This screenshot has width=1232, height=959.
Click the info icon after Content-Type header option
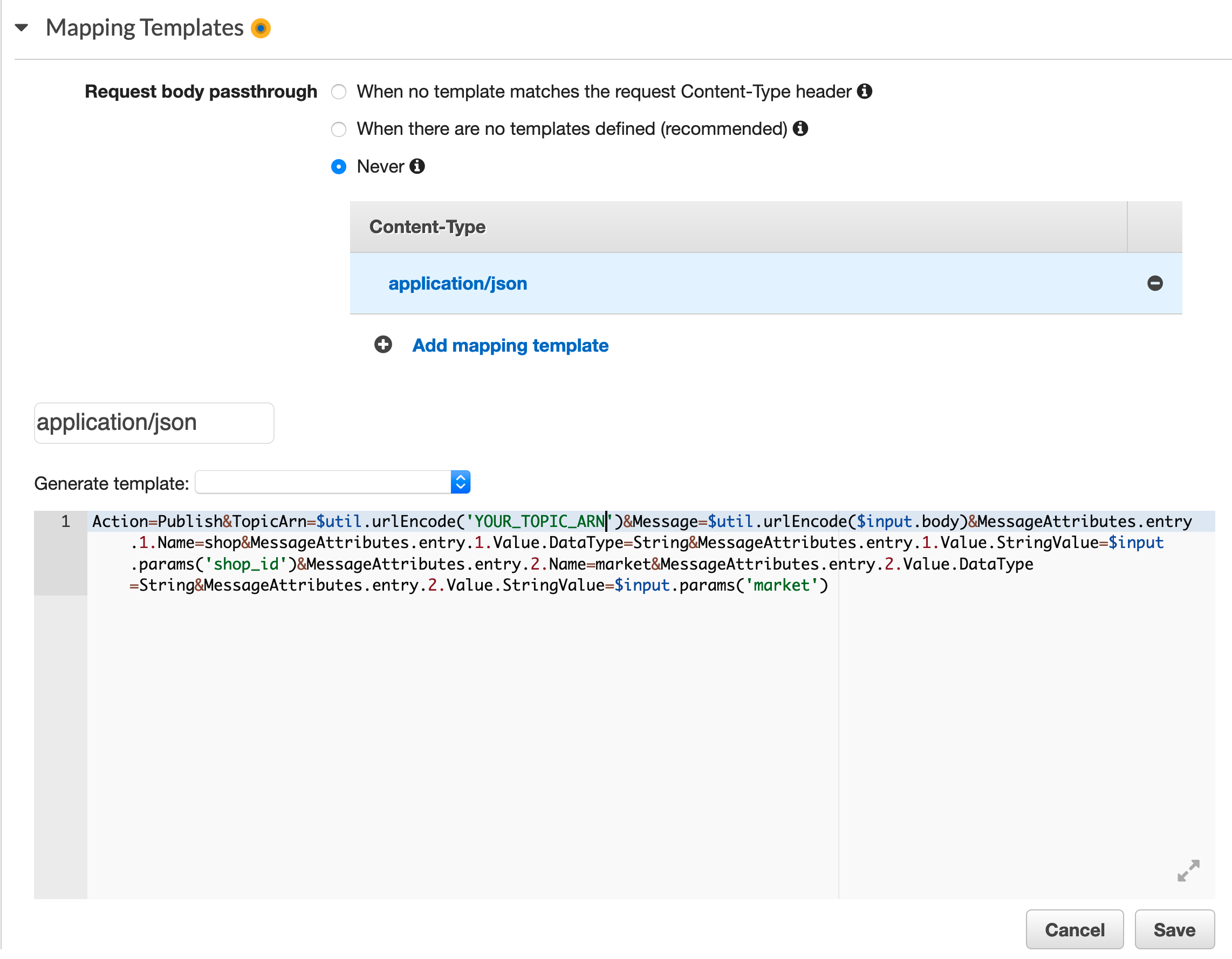pos(866,91)
